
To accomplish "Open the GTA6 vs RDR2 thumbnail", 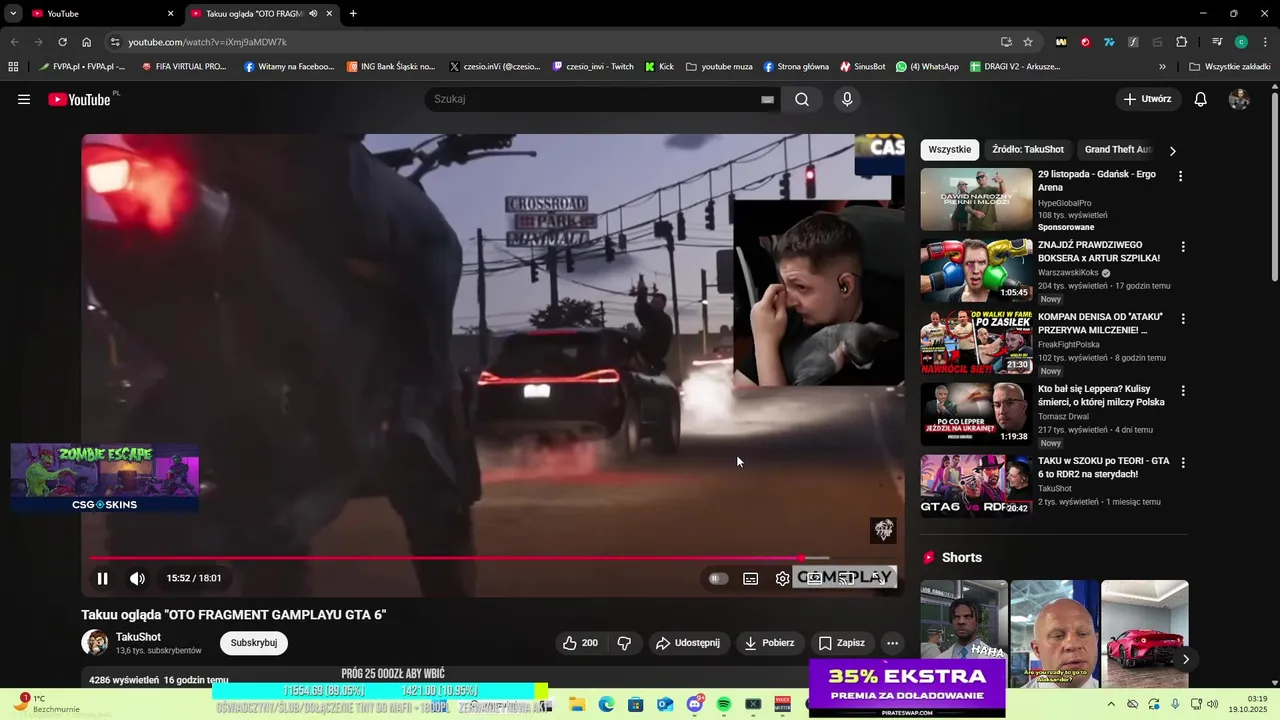I will pyautogui.click(x=976, y=486).
